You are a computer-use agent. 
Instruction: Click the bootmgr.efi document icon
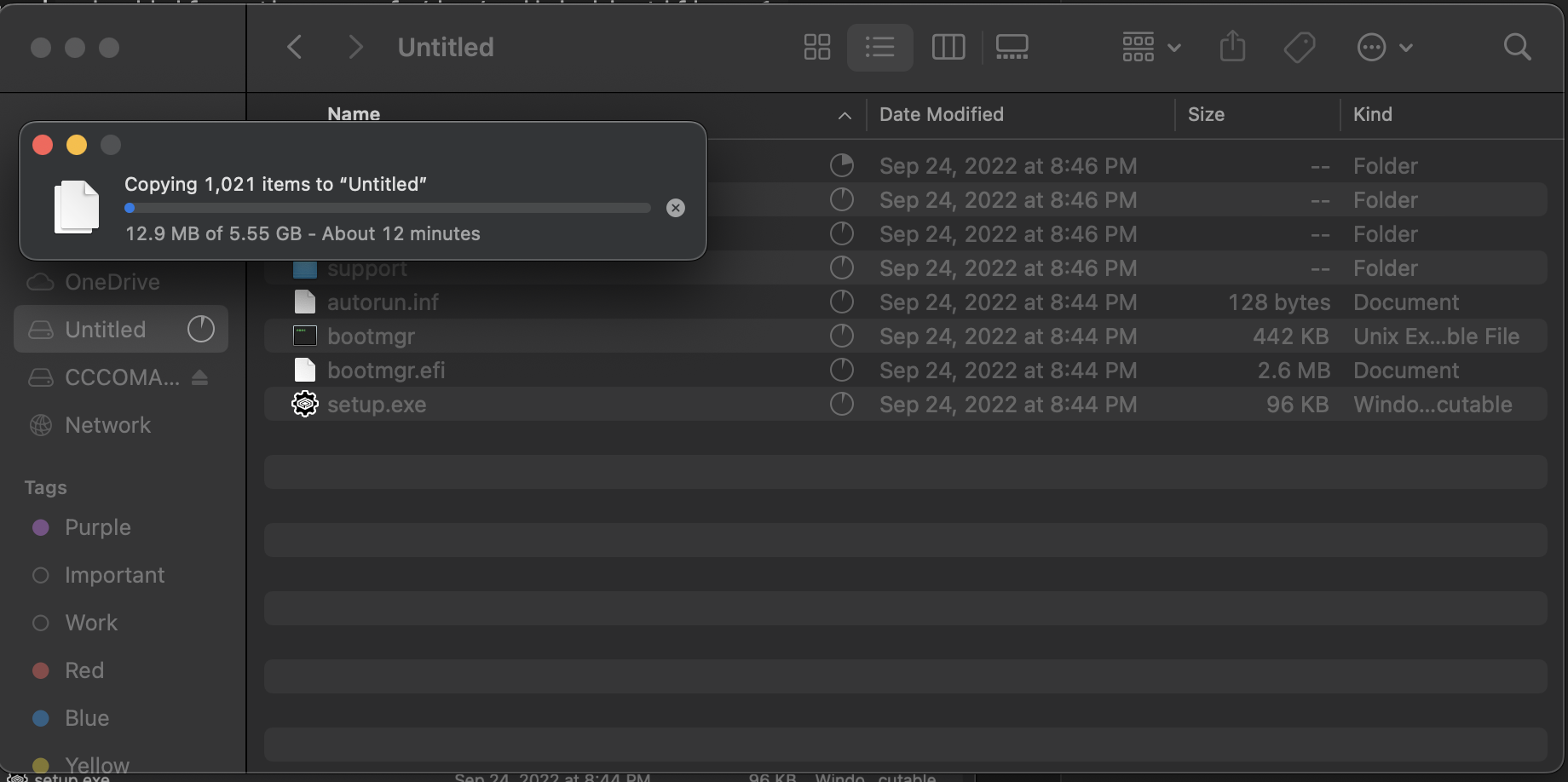click(x=304, y=370)
